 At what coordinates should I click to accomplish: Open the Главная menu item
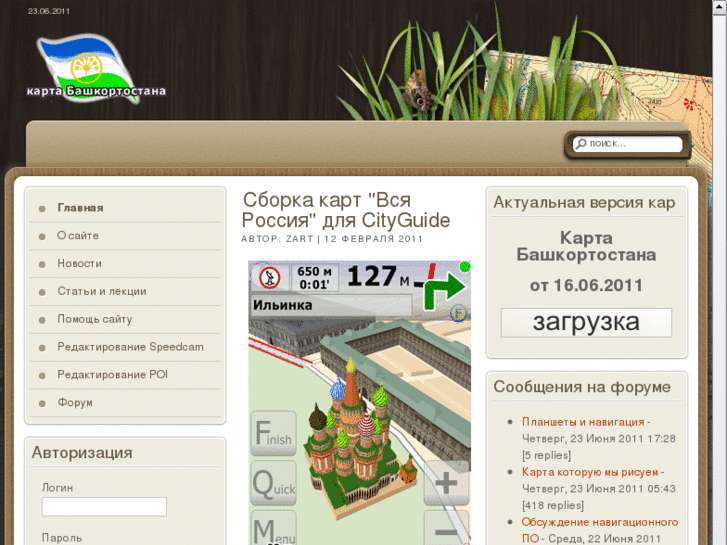pos(80,208)
